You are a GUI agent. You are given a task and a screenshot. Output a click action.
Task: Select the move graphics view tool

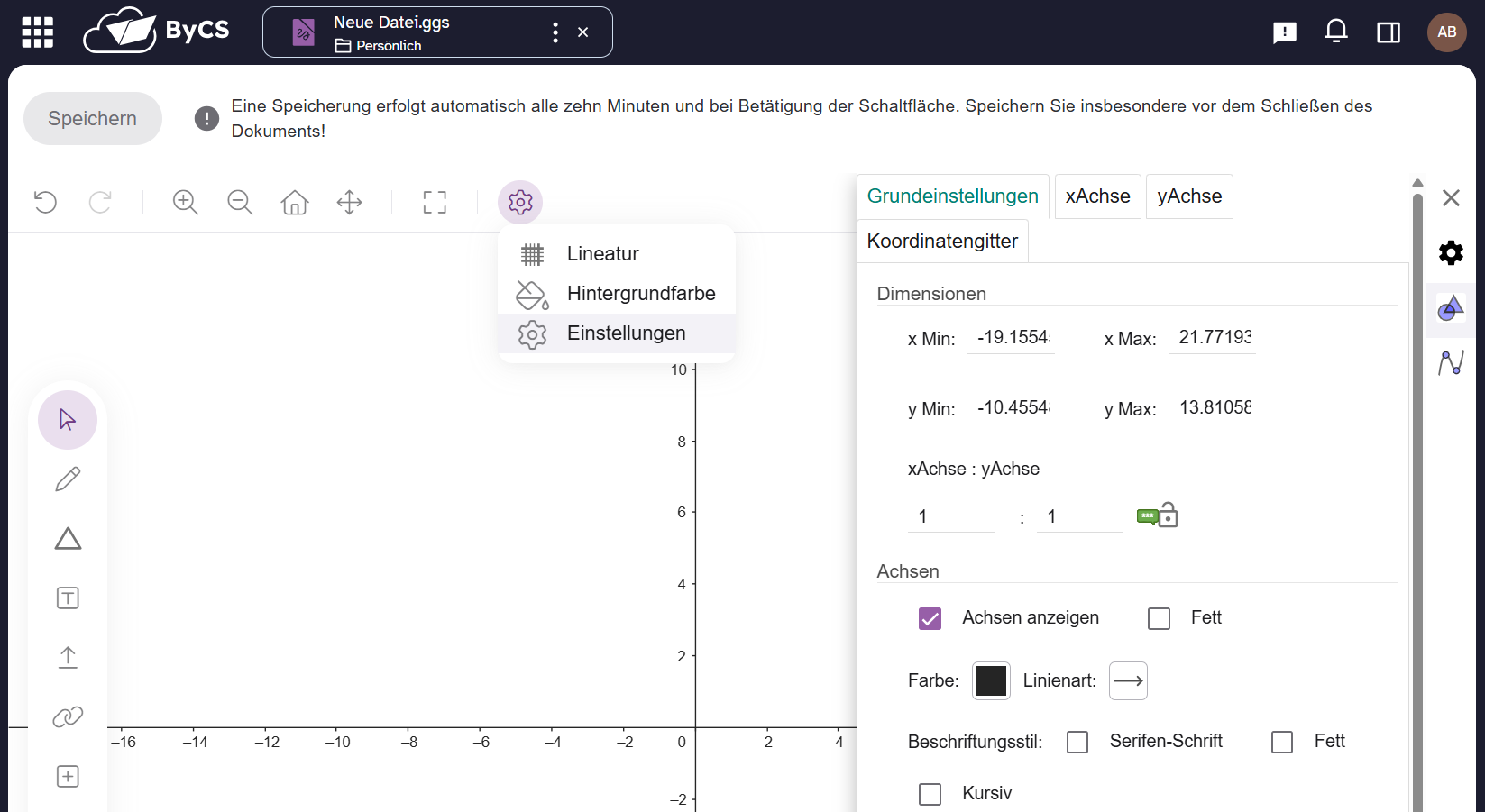350,202
